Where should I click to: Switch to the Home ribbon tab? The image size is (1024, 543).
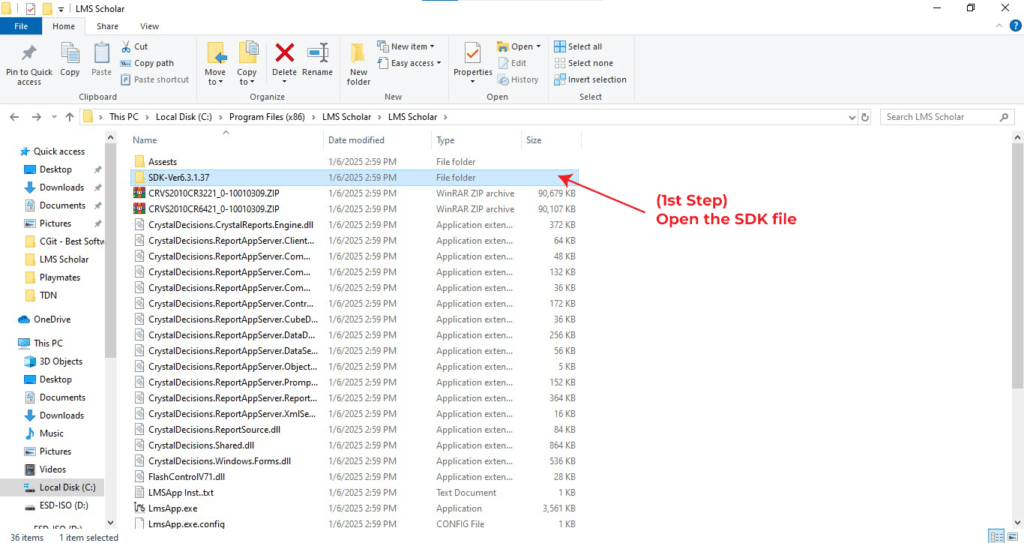pyautogui.click(x=63, y=26)
